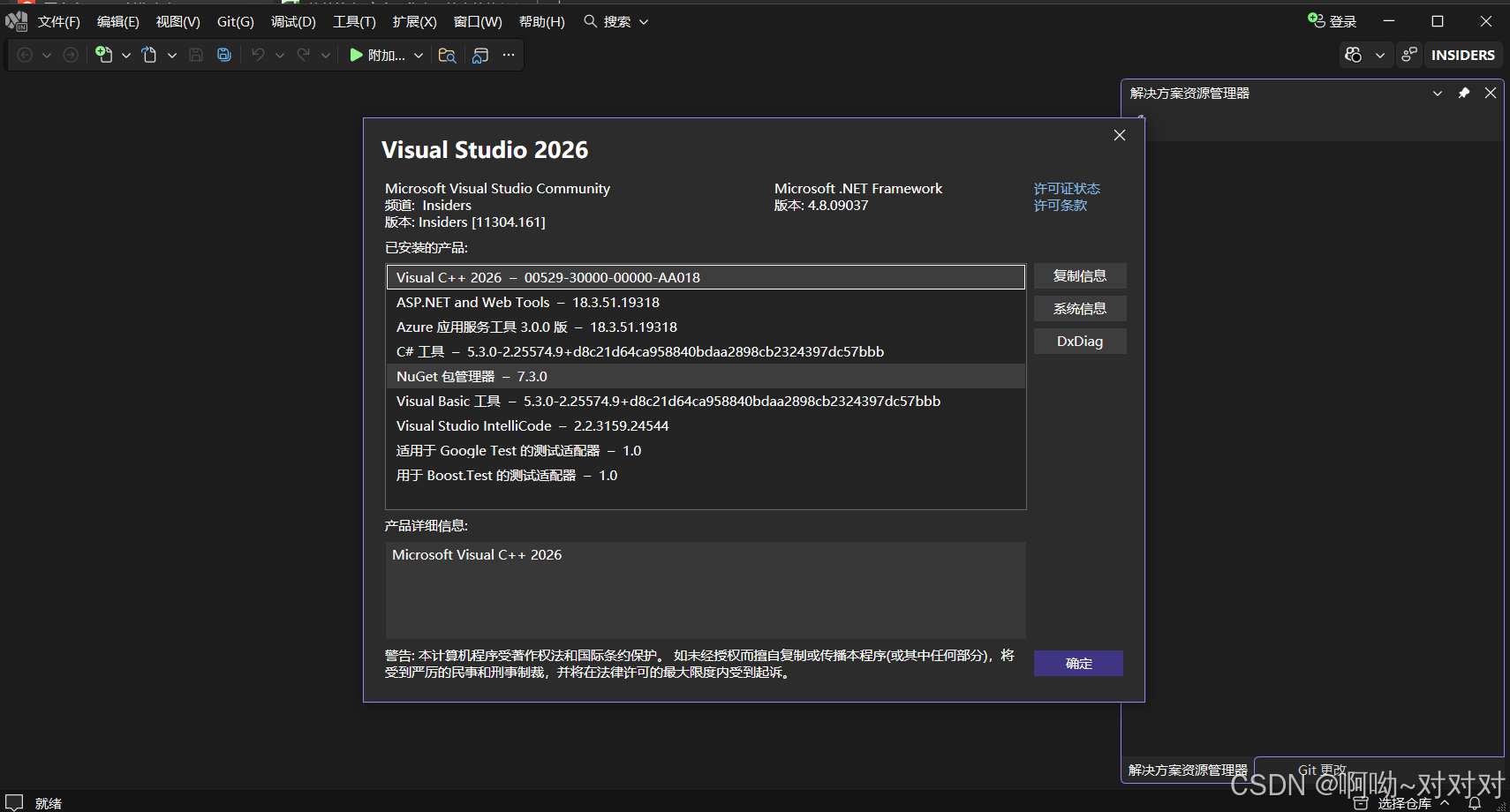Screen dimensions: 1510x812
Task: Select the Visual C++ 2026 product row
Action: [x=706, y=277]
